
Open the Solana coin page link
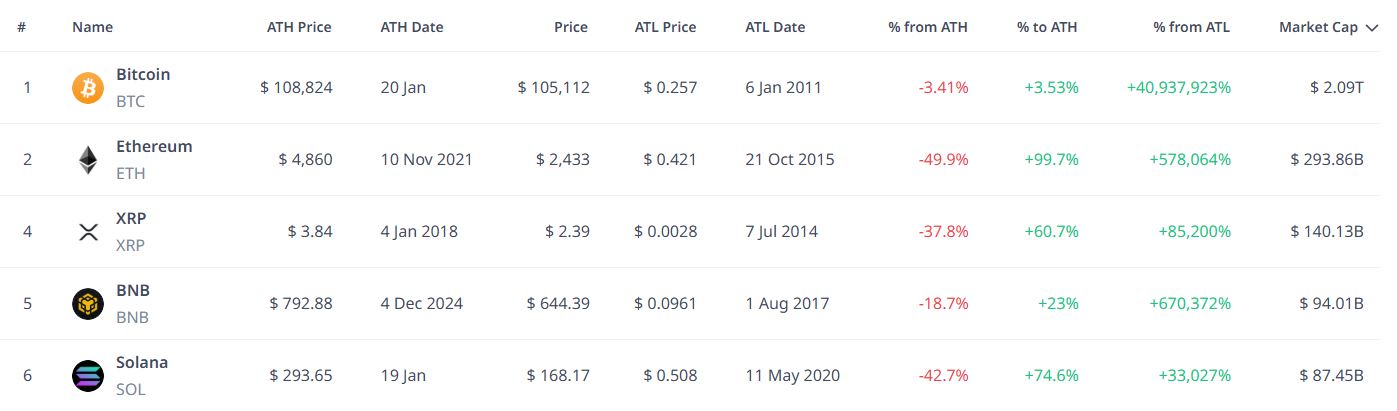pyautogui.click(x=142, y=363)
